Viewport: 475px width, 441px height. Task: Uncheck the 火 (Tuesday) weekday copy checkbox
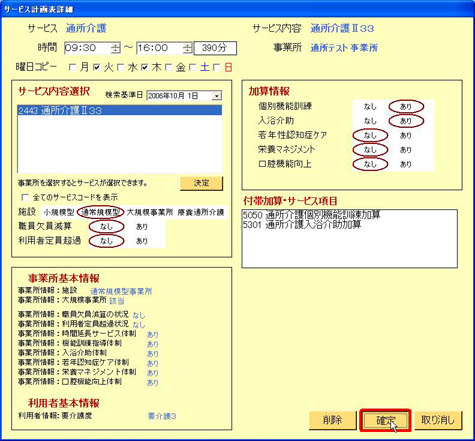(97, 68)
